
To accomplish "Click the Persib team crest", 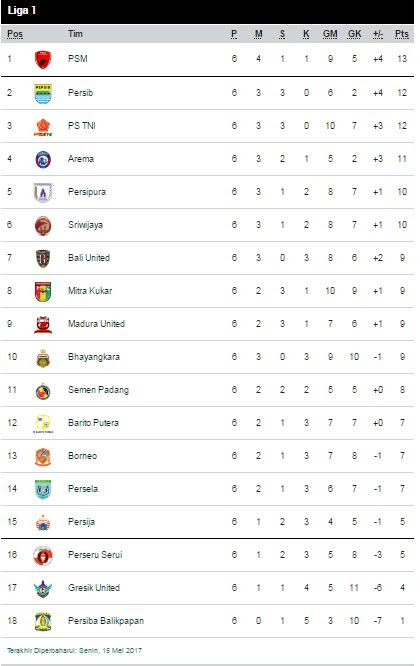I will pos(43,93).
